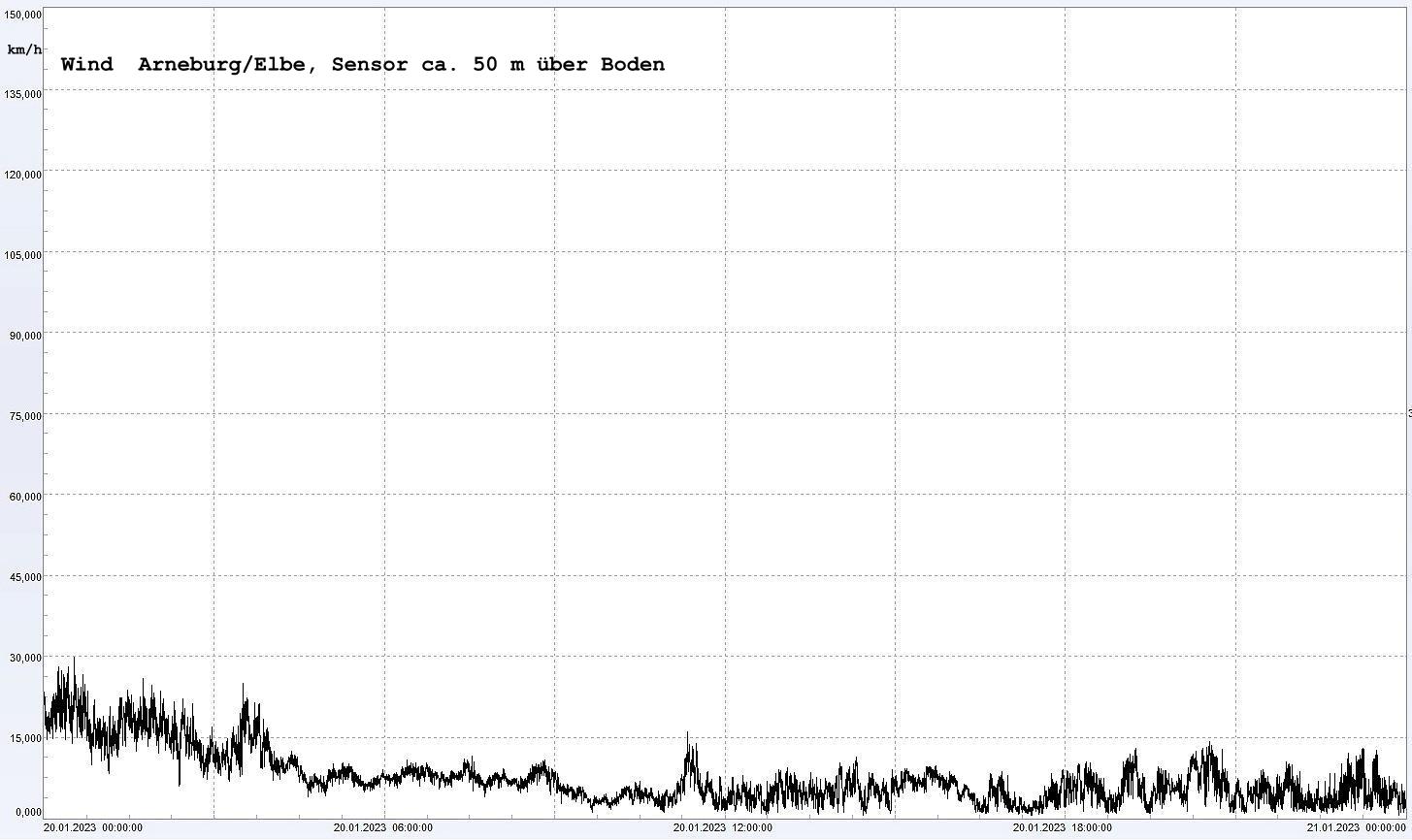Select the 20.01.2023 06:00:00 time label
This screenshot has width=1412, height=840.
382,827
